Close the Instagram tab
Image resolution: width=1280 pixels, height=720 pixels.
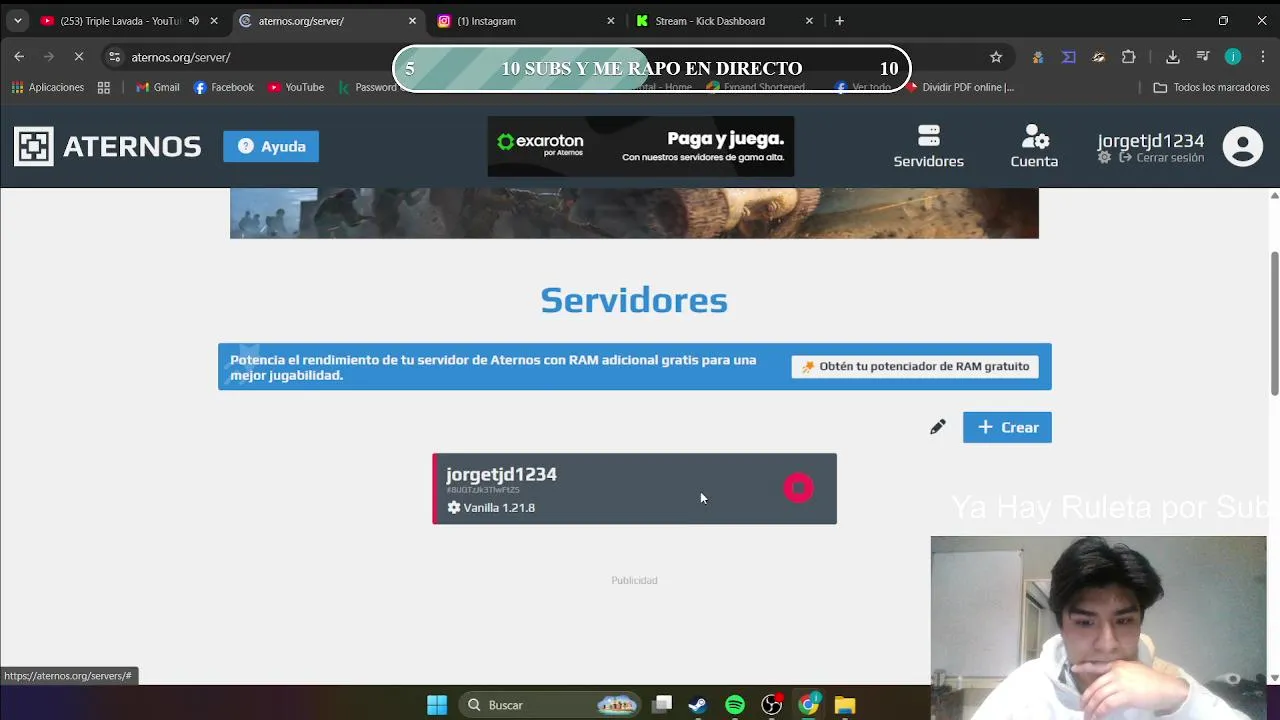(x=611, y=21)
